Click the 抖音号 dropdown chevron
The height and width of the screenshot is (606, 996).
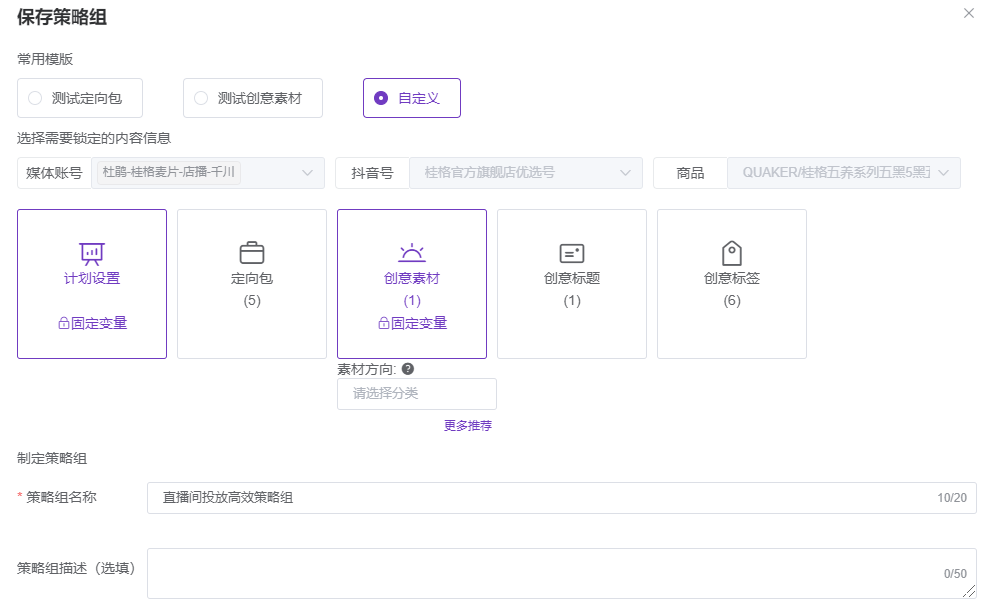(x=626, y=173)
